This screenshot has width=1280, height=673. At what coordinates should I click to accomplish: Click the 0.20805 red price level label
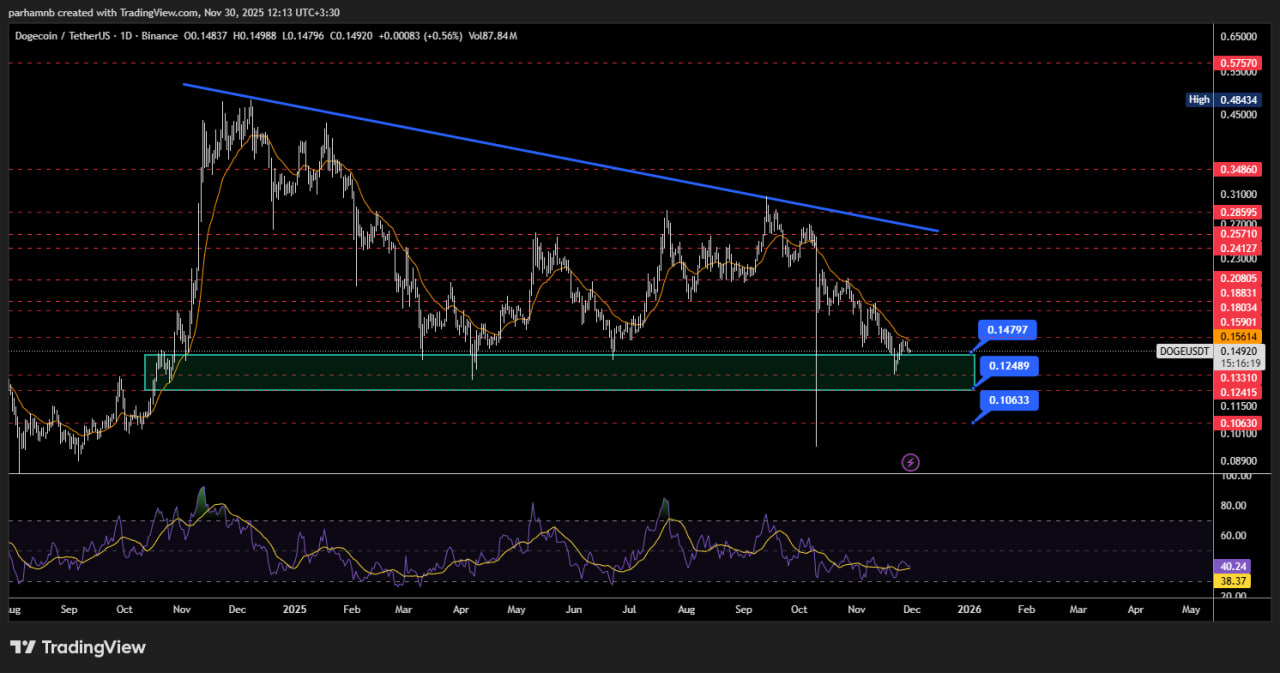click(1239, 279)
